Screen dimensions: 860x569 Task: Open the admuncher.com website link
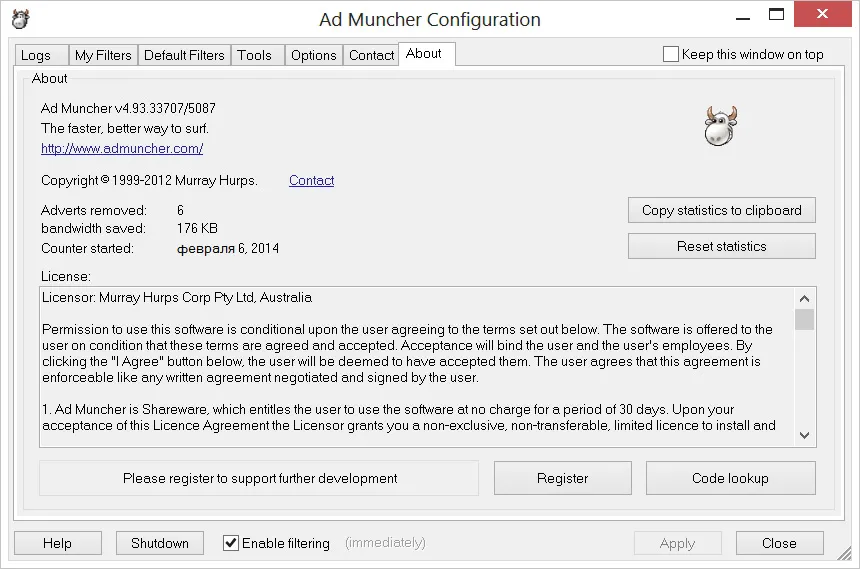(122, 149)
